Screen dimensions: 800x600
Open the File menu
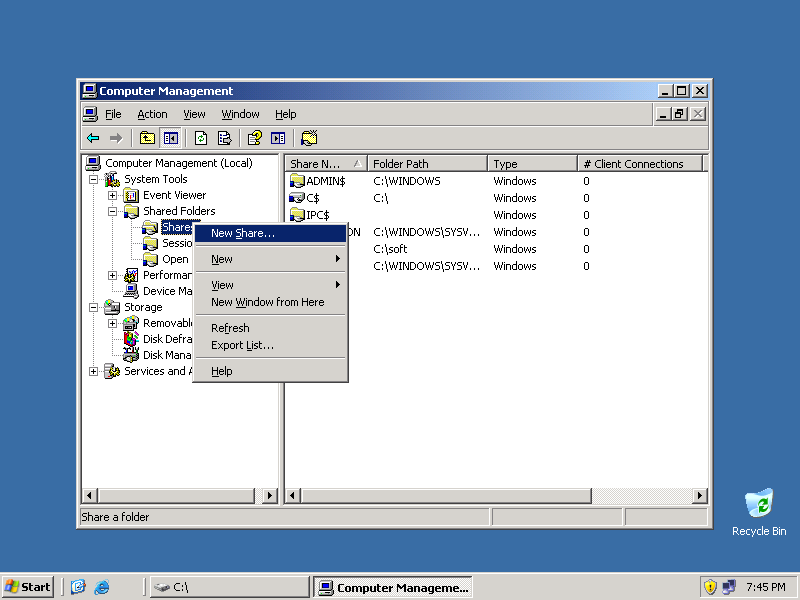(113, 114)
